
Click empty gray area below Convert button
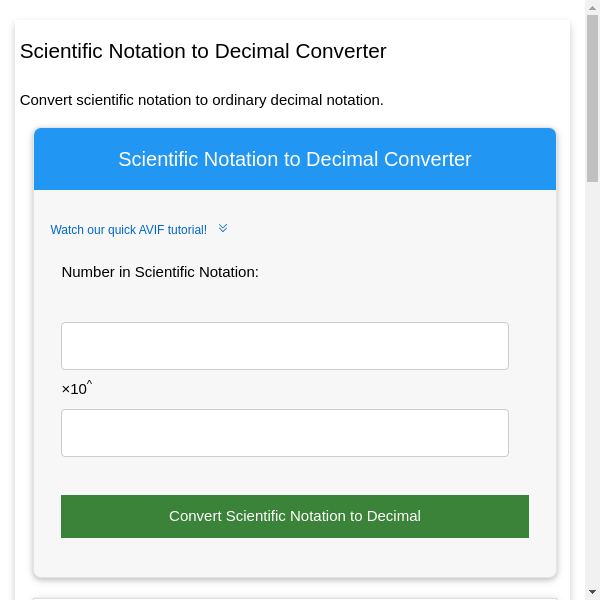(294, 558)
